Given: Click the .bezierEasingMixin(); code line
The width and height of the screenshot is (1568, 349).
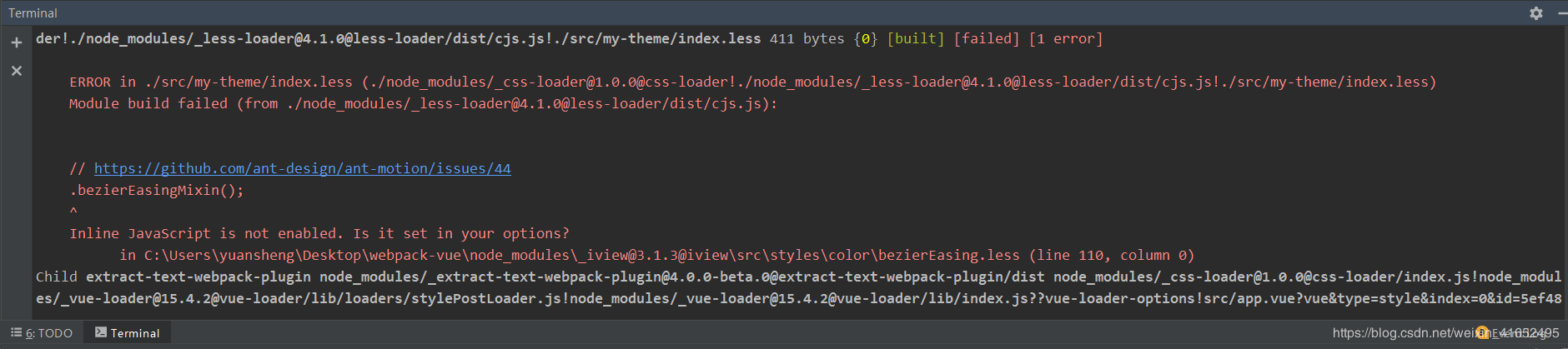Looking at the screenshot, I should 157,190.
